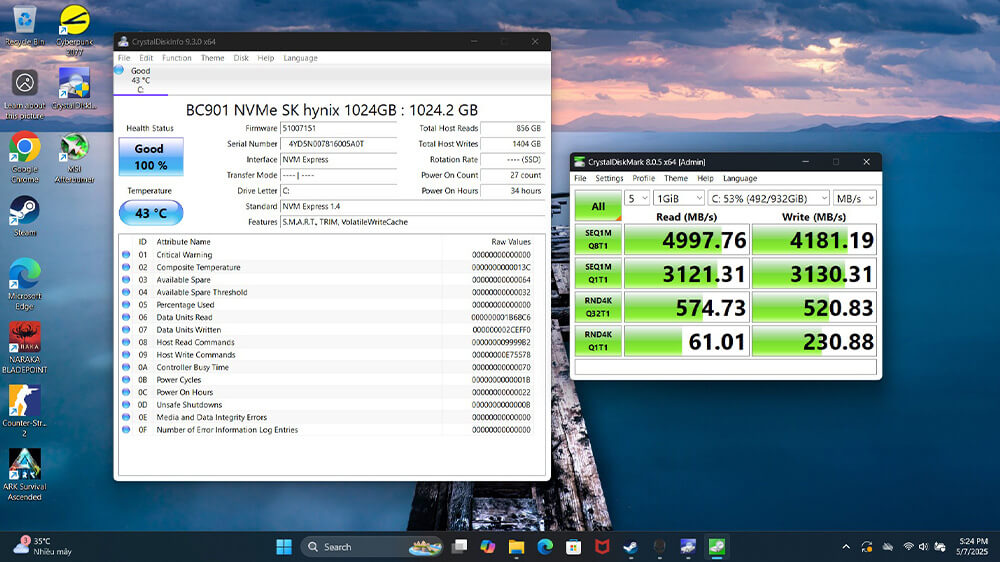Launch Steam from the desktop icon
The image size is (1000, 562).
[x=25, y=217]
